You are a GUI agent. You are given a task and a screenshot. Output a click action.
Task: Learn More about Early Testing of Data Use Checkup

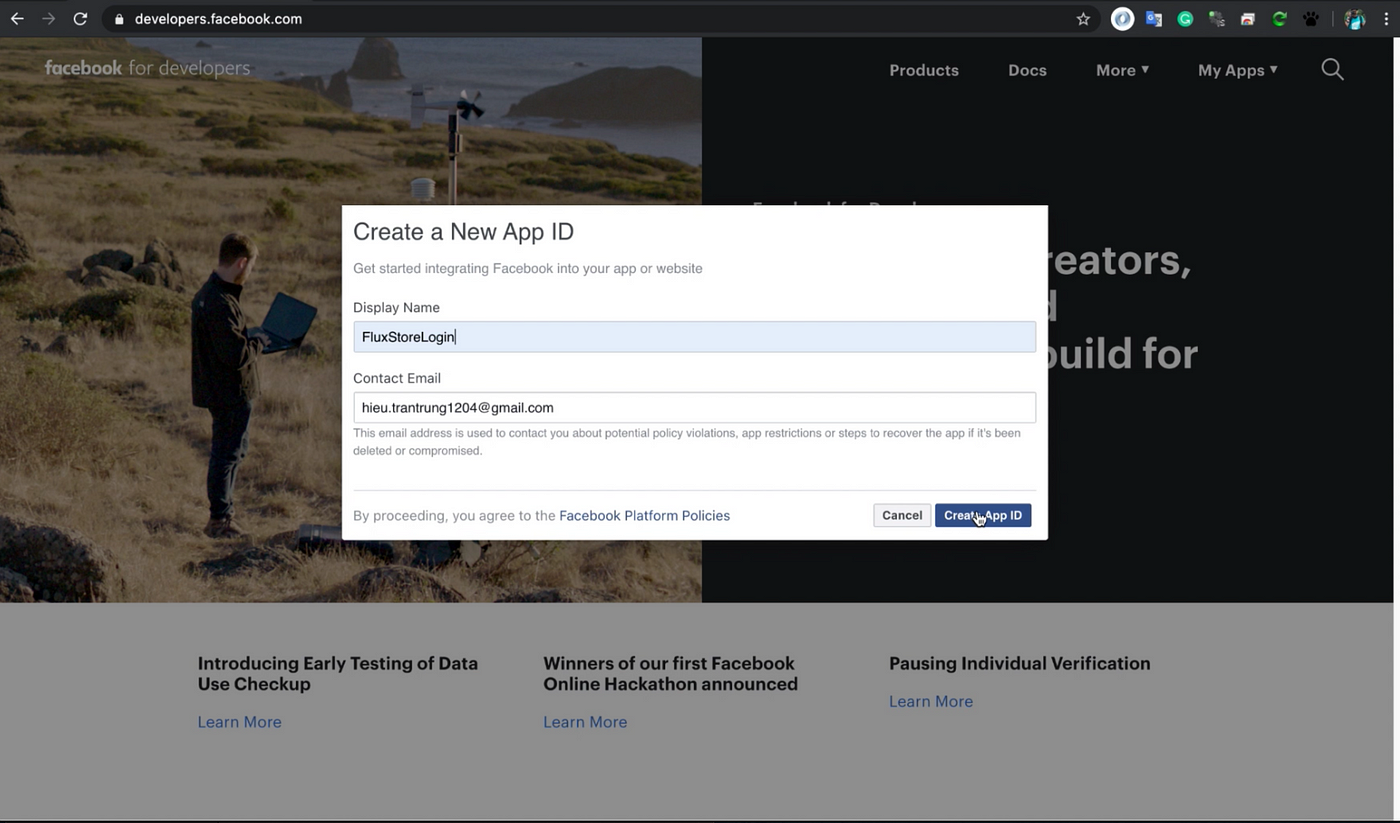[x=239, y=722]
